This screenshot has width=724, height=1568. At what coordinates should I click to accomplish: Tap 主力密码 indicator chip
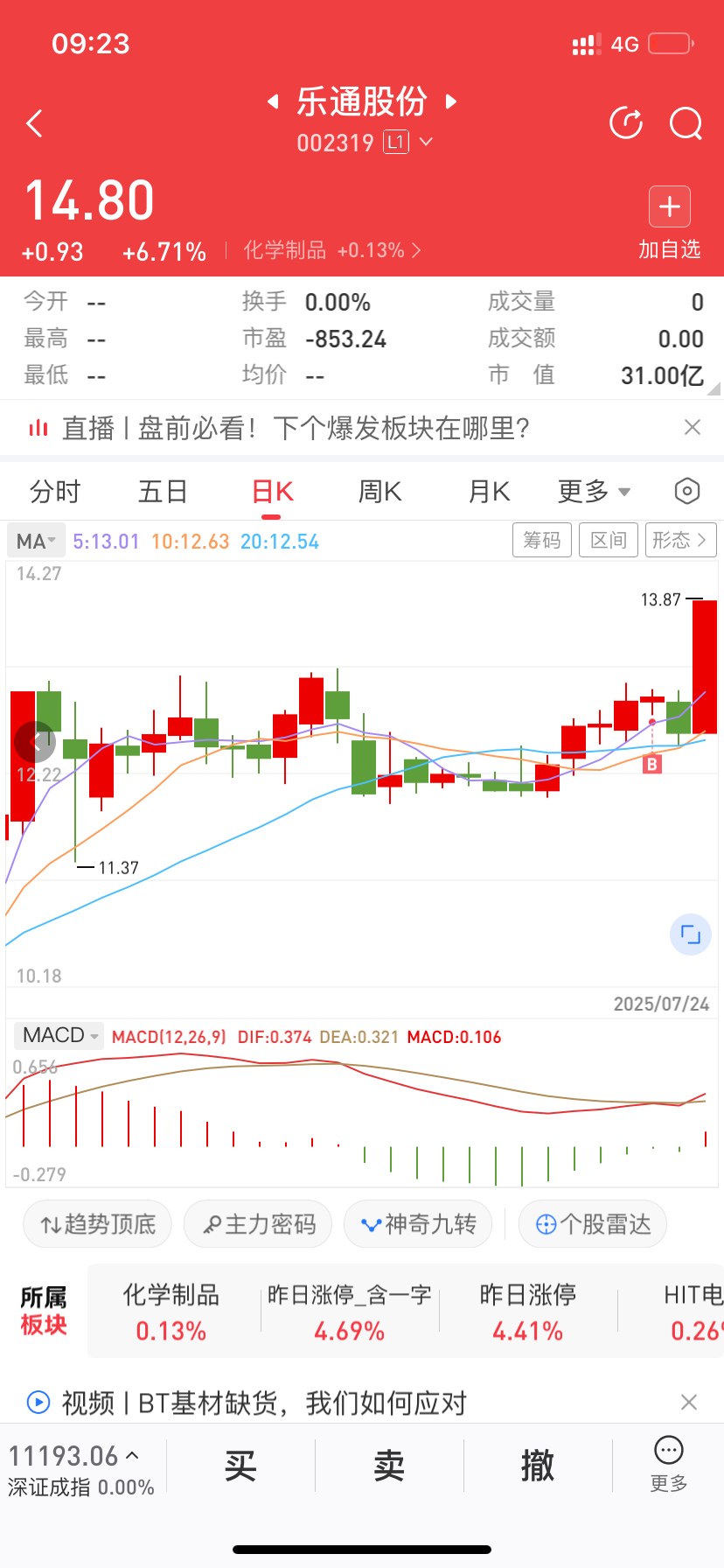click(x=258, y=1223)
